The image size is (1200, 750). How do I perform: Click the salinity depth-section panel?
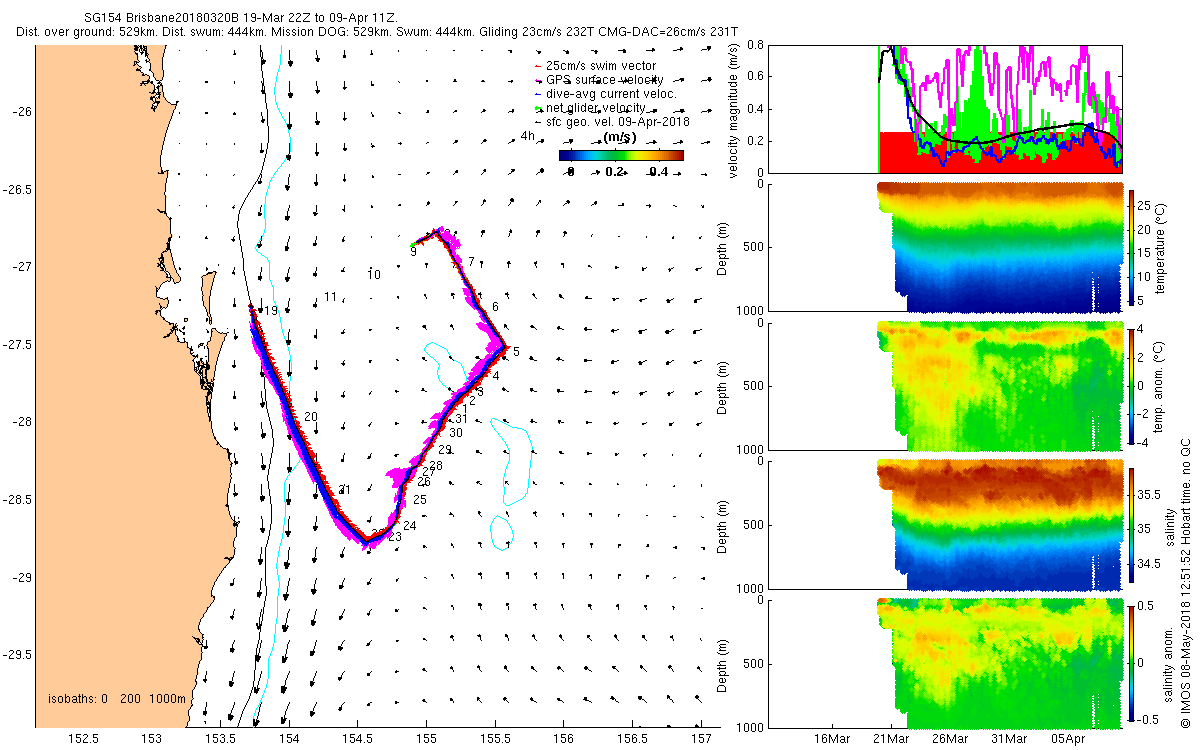point(945,524)
